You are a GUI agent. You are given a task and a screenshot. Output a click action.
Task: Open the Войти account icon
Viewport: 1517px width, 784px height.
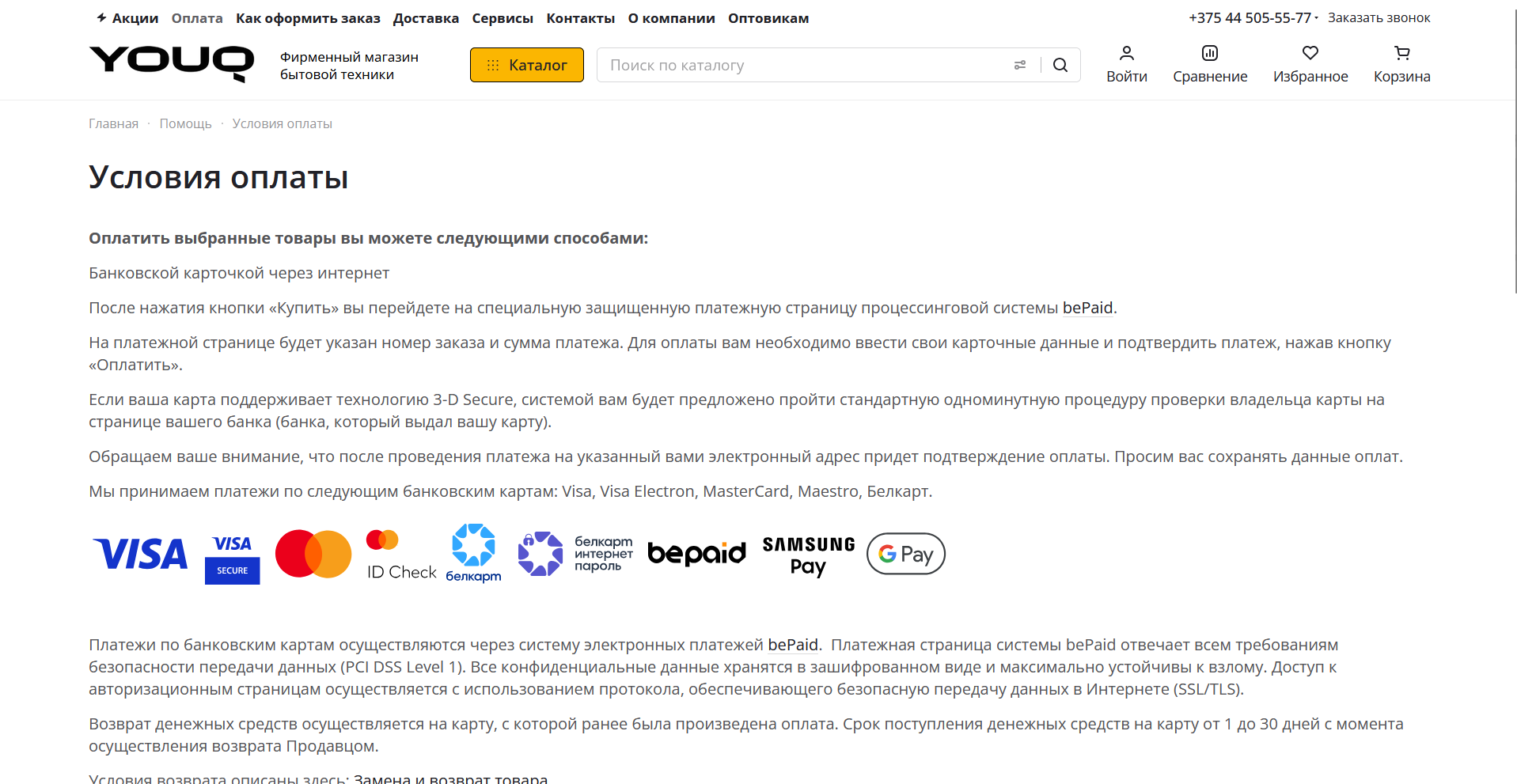click(1126, 64)
